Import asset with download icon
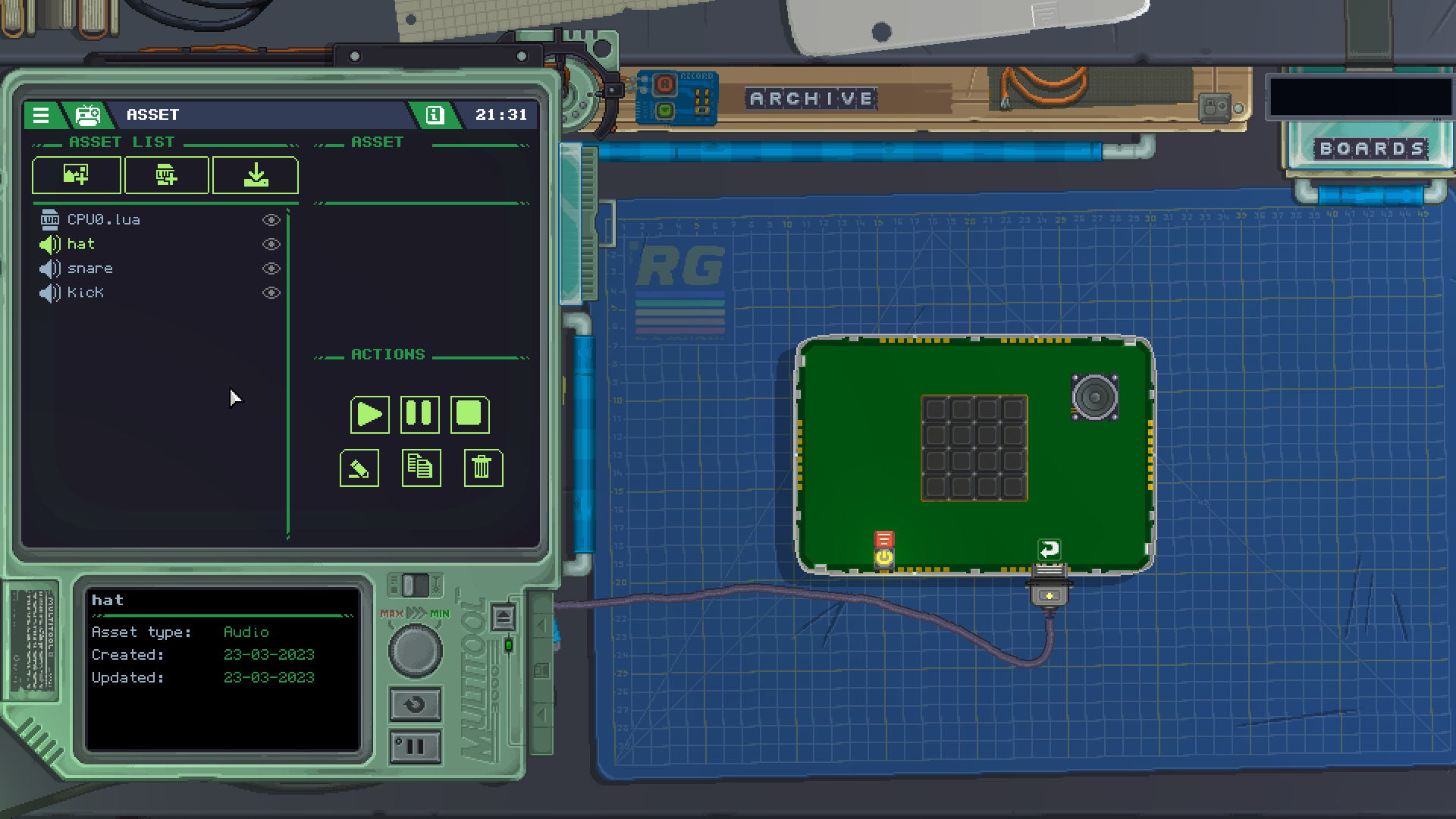 tap(256, 176)
